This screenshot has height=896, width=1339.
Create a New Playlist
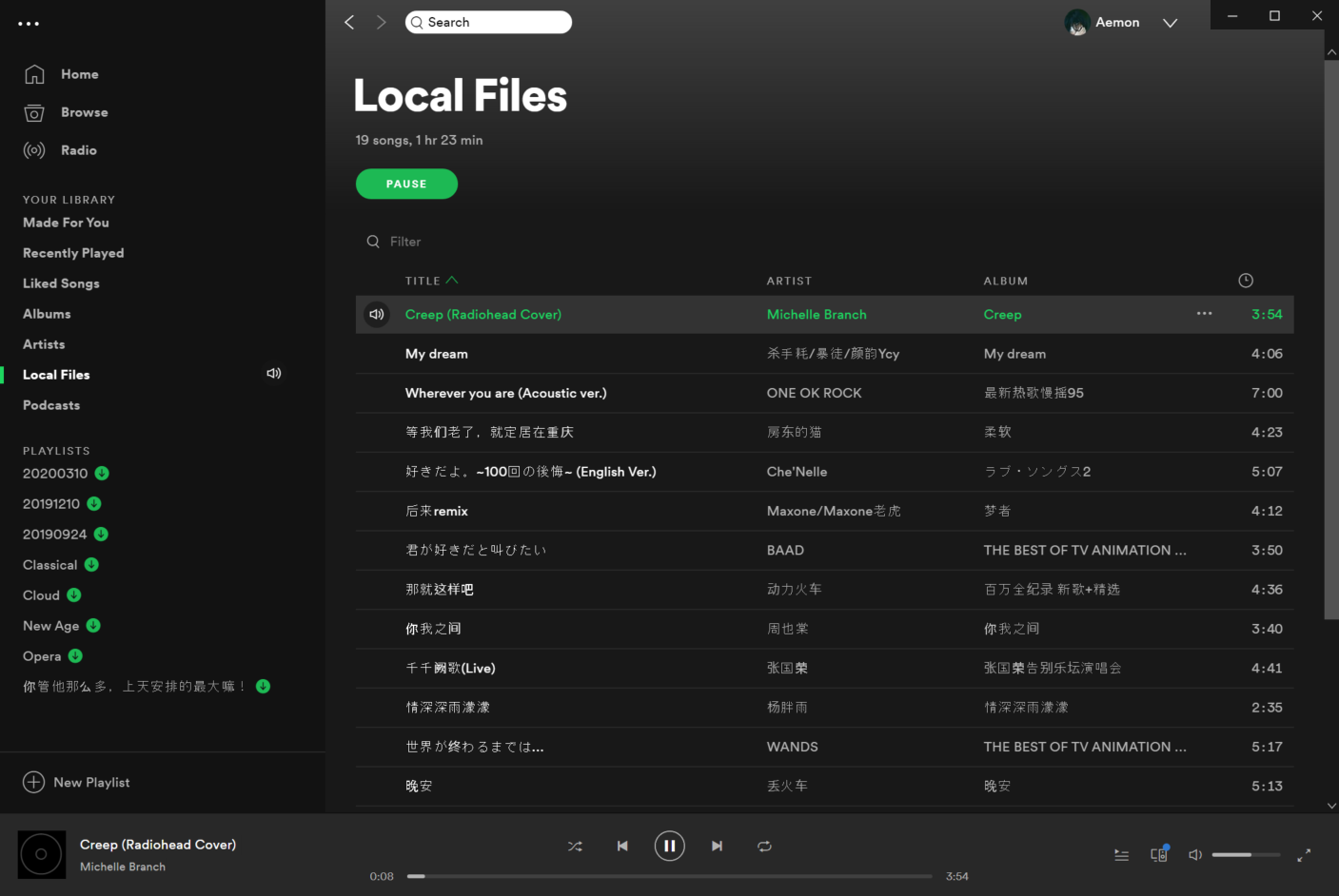pos(76,782)
